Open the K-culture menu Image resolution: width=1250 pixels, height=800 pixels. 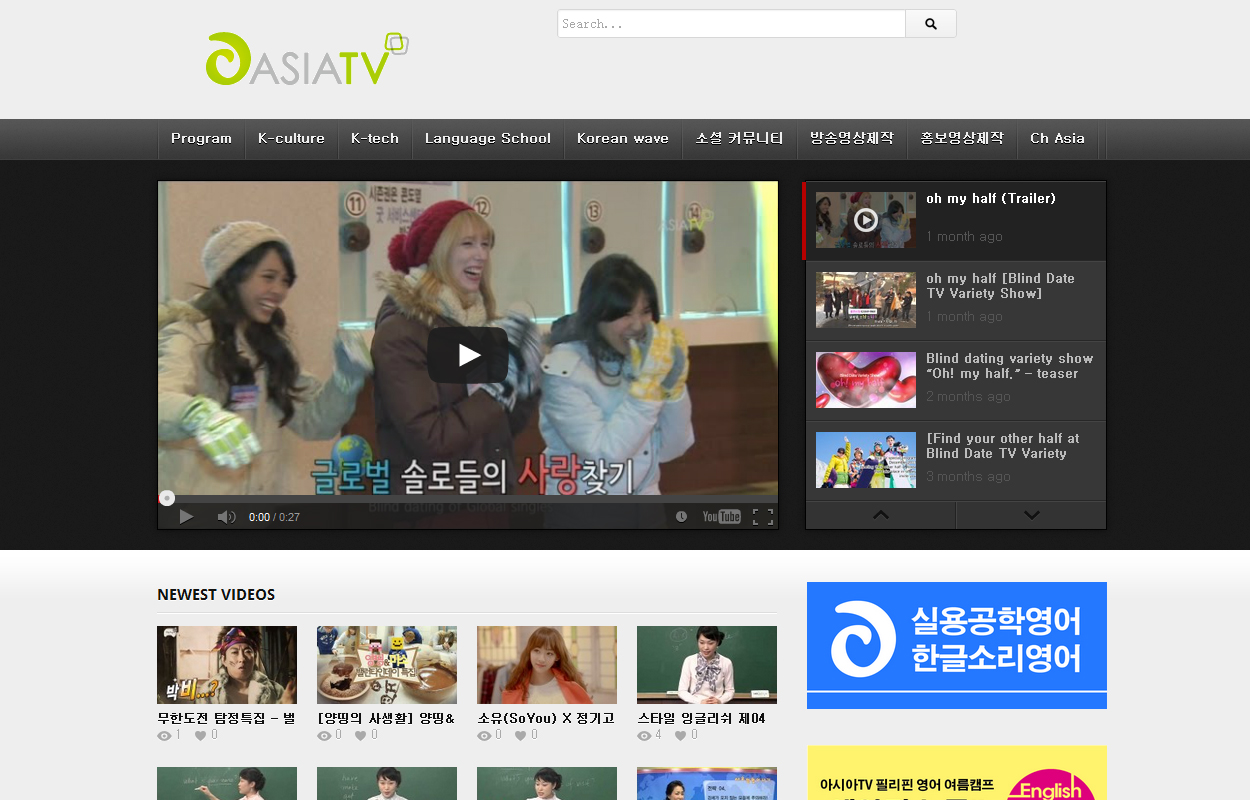point(291,139)
